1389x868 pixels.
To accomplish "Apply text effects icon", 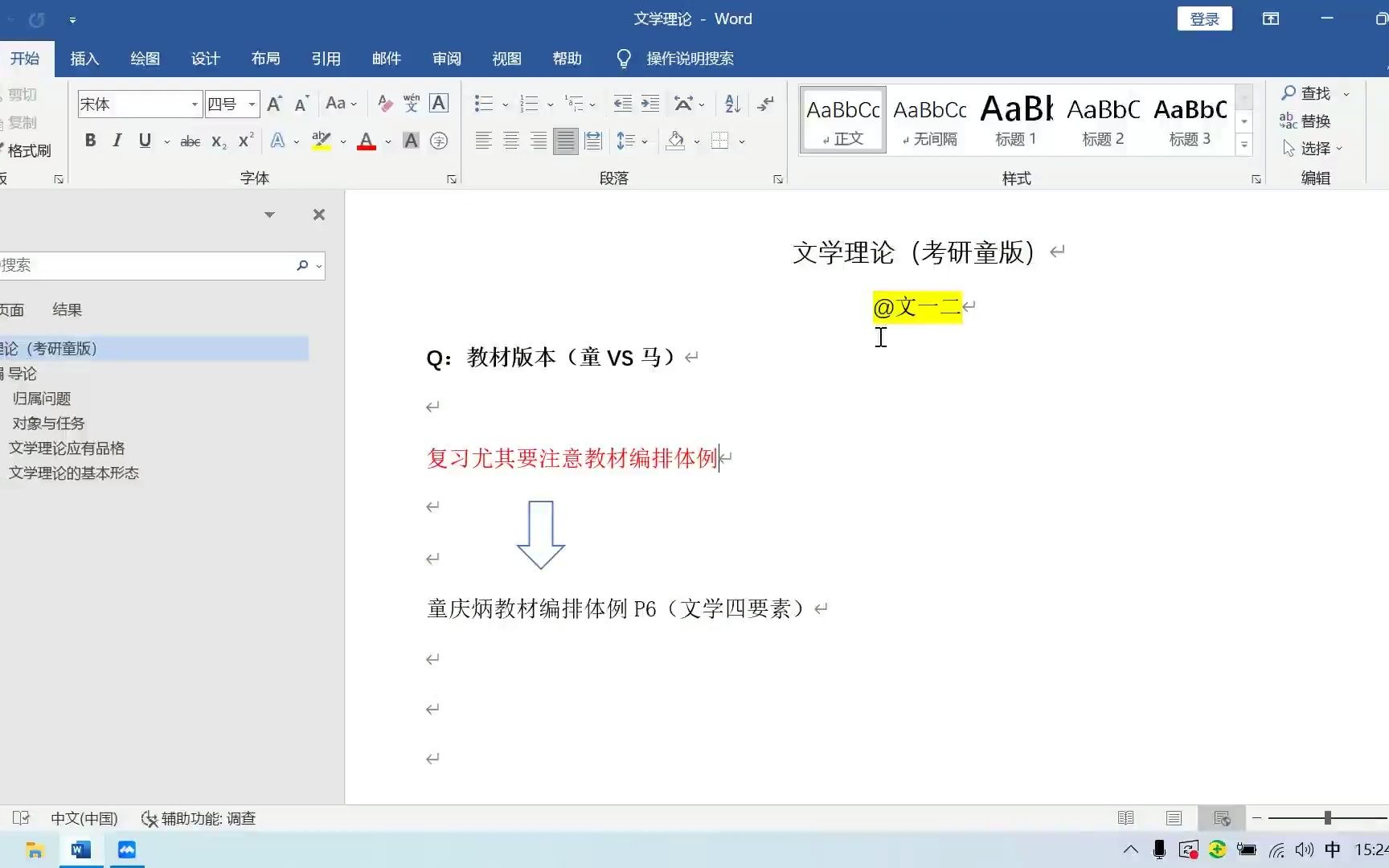I will [x=277, y=141].
